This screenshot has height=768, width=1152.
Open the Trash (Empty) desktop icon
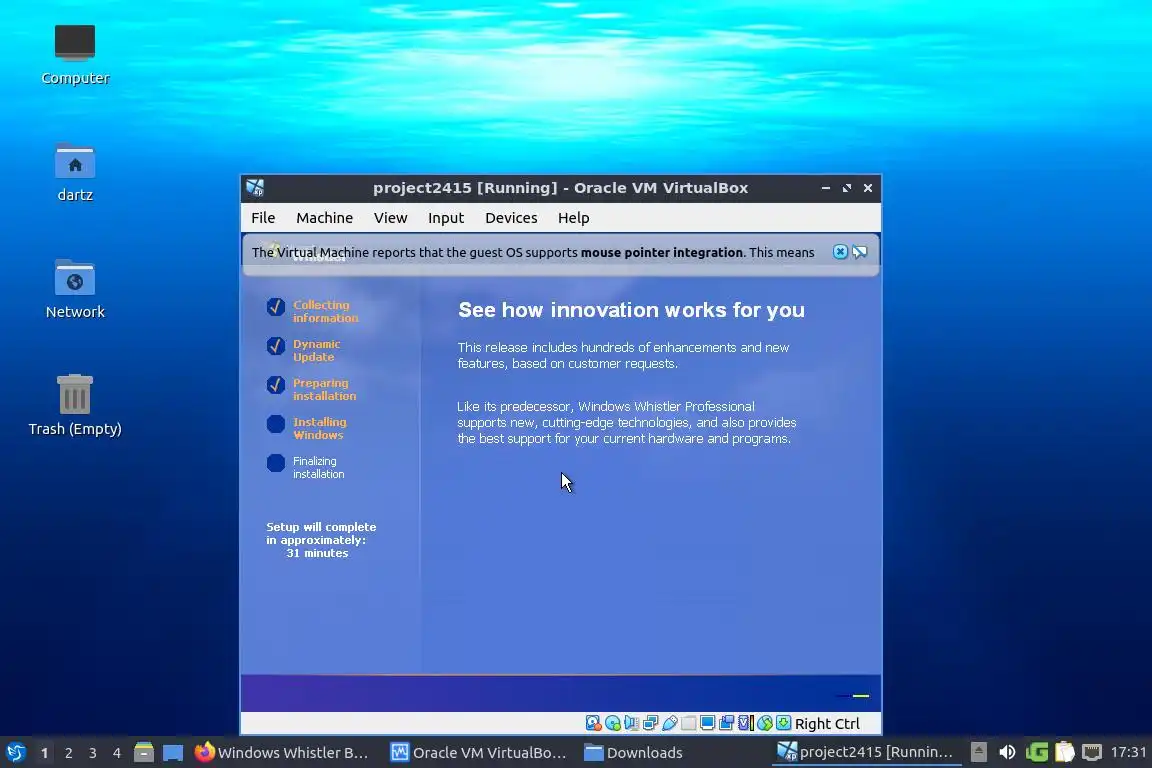pyautogui.click(x=75, y=406)
